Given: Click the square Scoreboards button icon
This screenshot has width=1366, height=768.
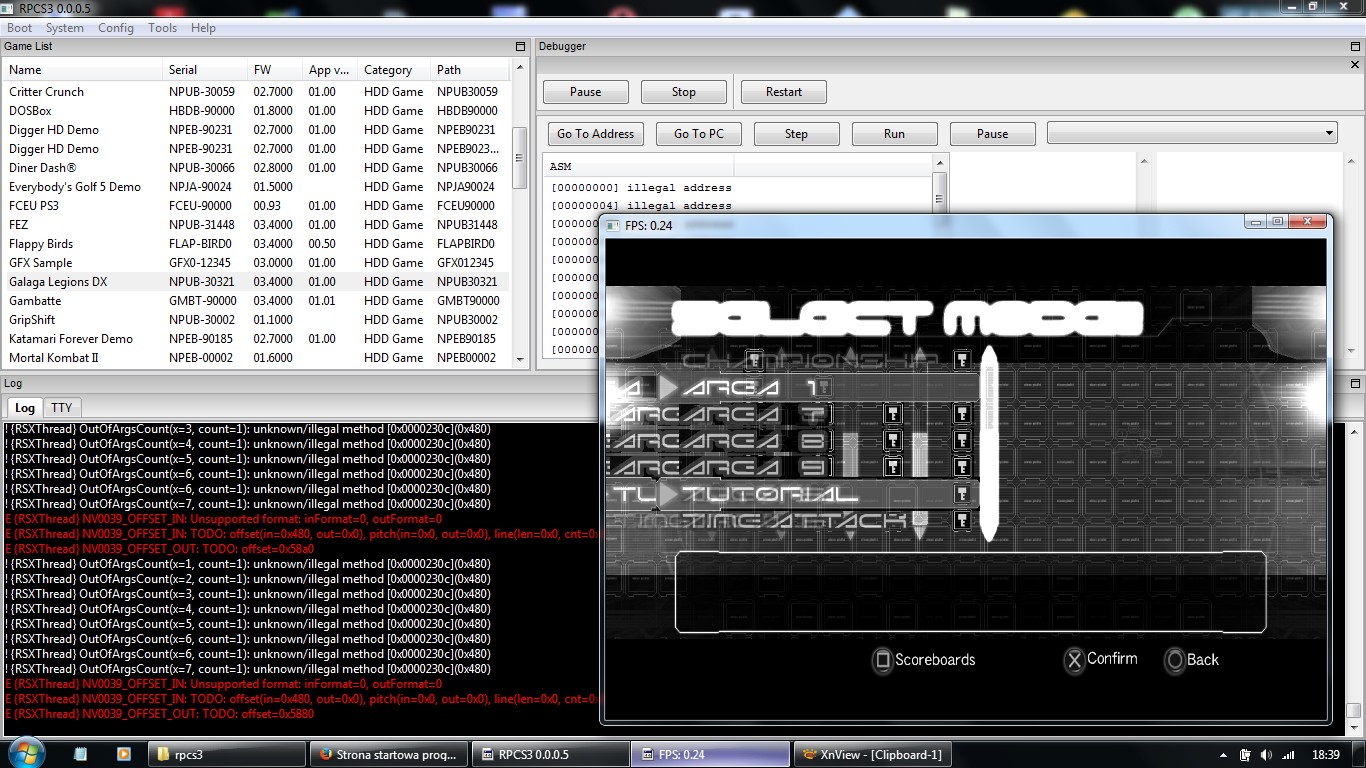Looking at the screenshot, I should click(x=882, y=660).
